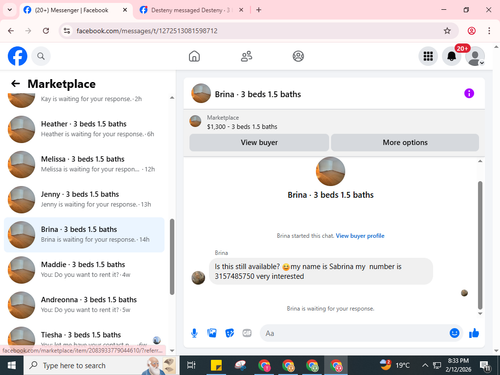Screen dimensions: 500x375
Task: Click the conversation pane scrollbar
Action: coord(480,245)
